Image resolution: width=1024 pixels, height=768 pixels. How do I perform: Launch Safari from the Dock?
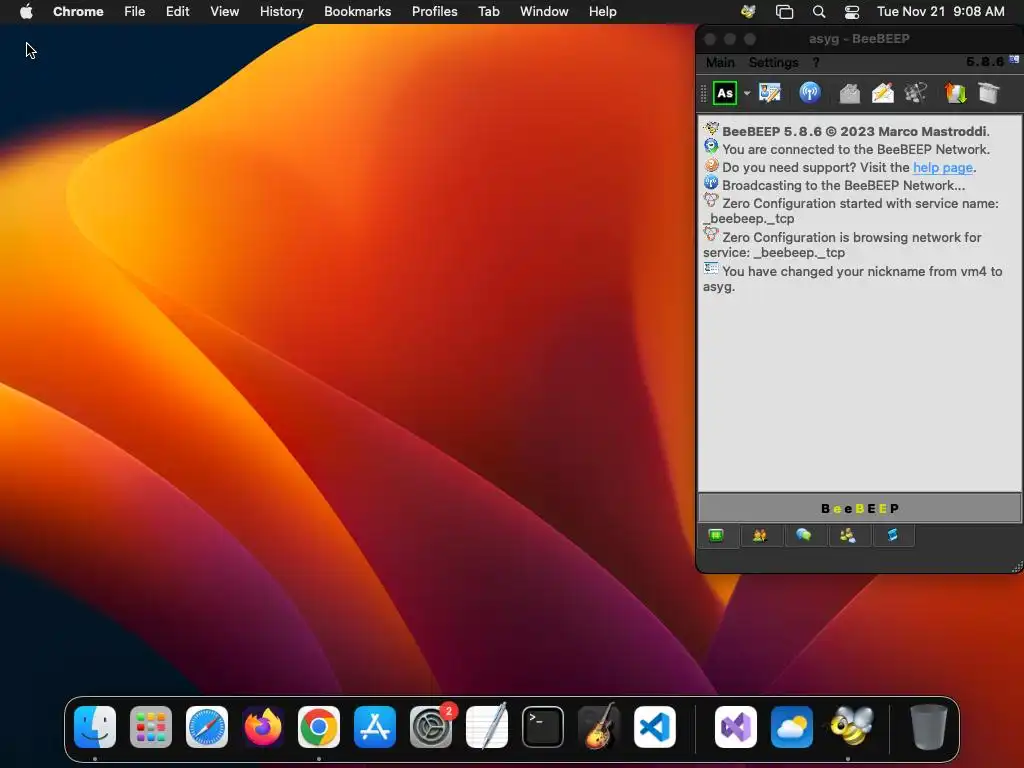pos(207,727)
